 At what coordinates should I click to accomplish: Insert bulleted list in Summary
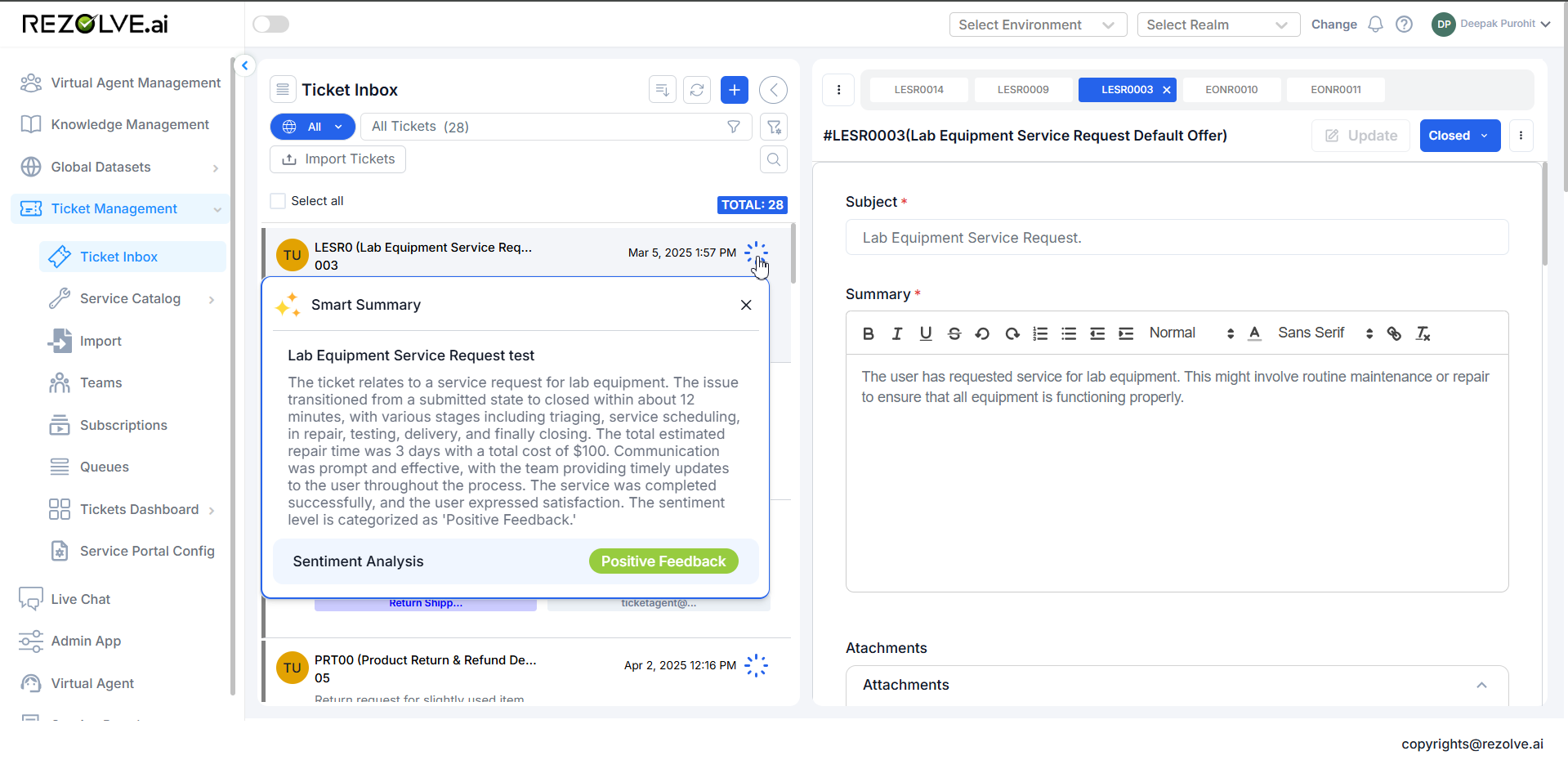click(x=1069, y=333)
